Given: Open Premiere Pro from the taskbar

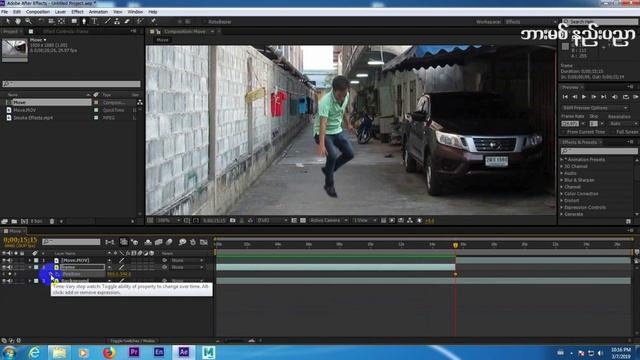Looking at the screenshot, I should tap(134, 352).
